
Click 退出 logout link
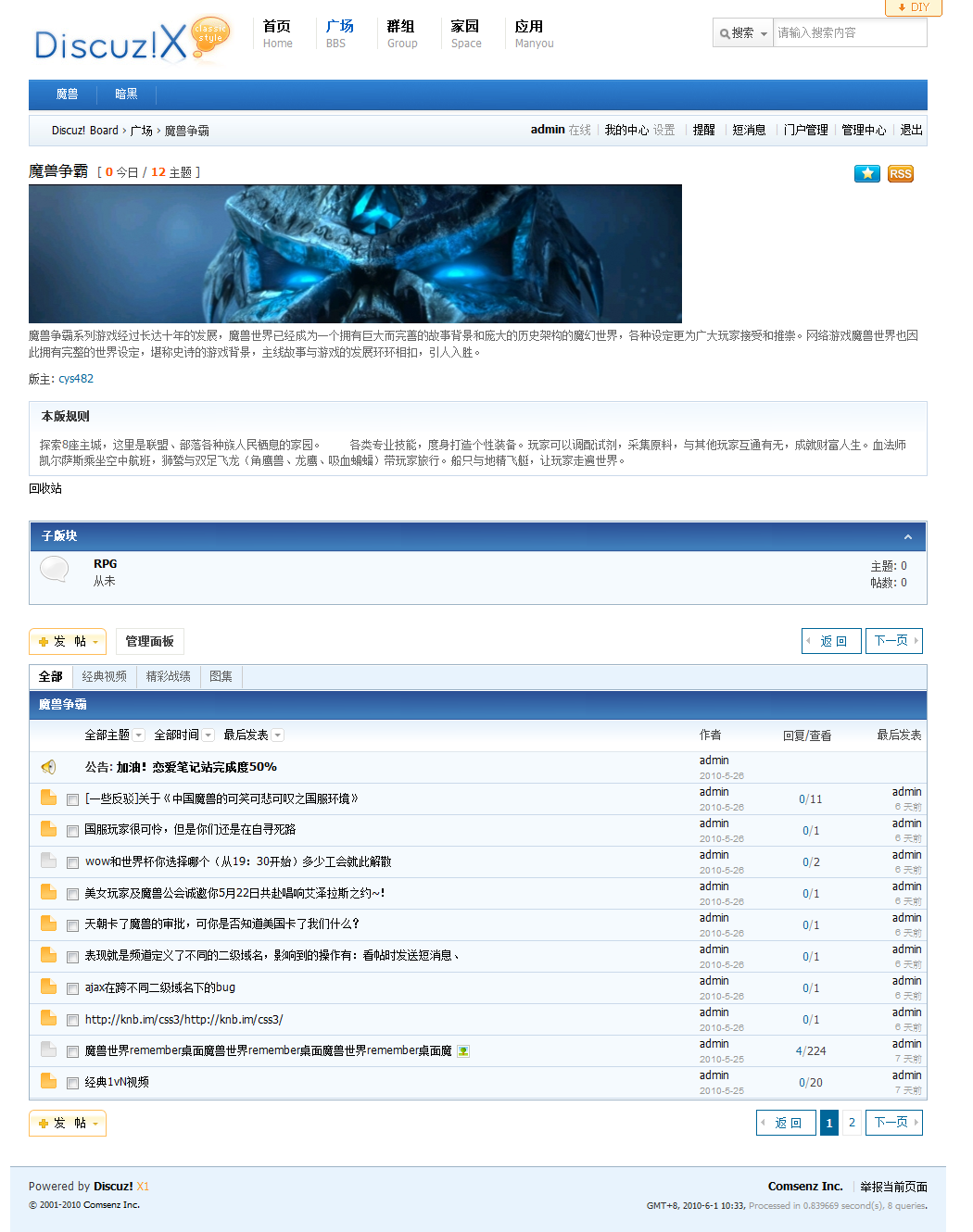coord(911,130)
